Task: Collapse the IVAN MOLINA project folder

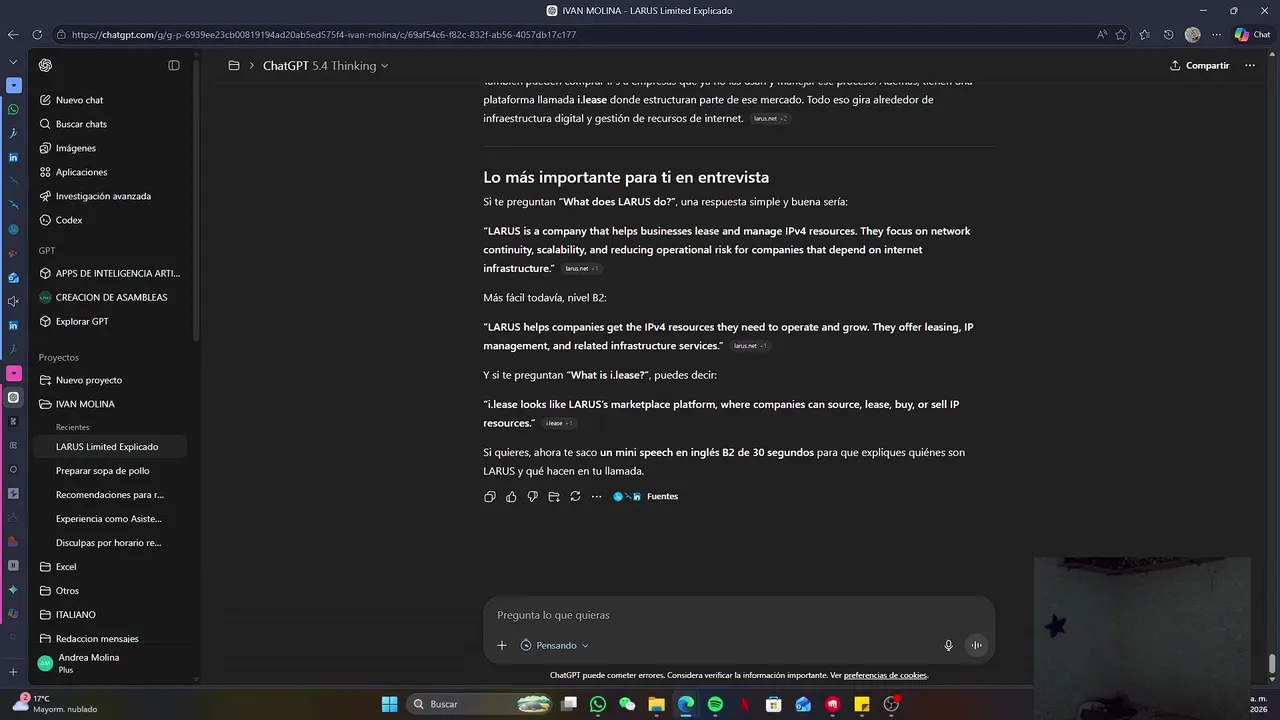Action: pos(112,404)
